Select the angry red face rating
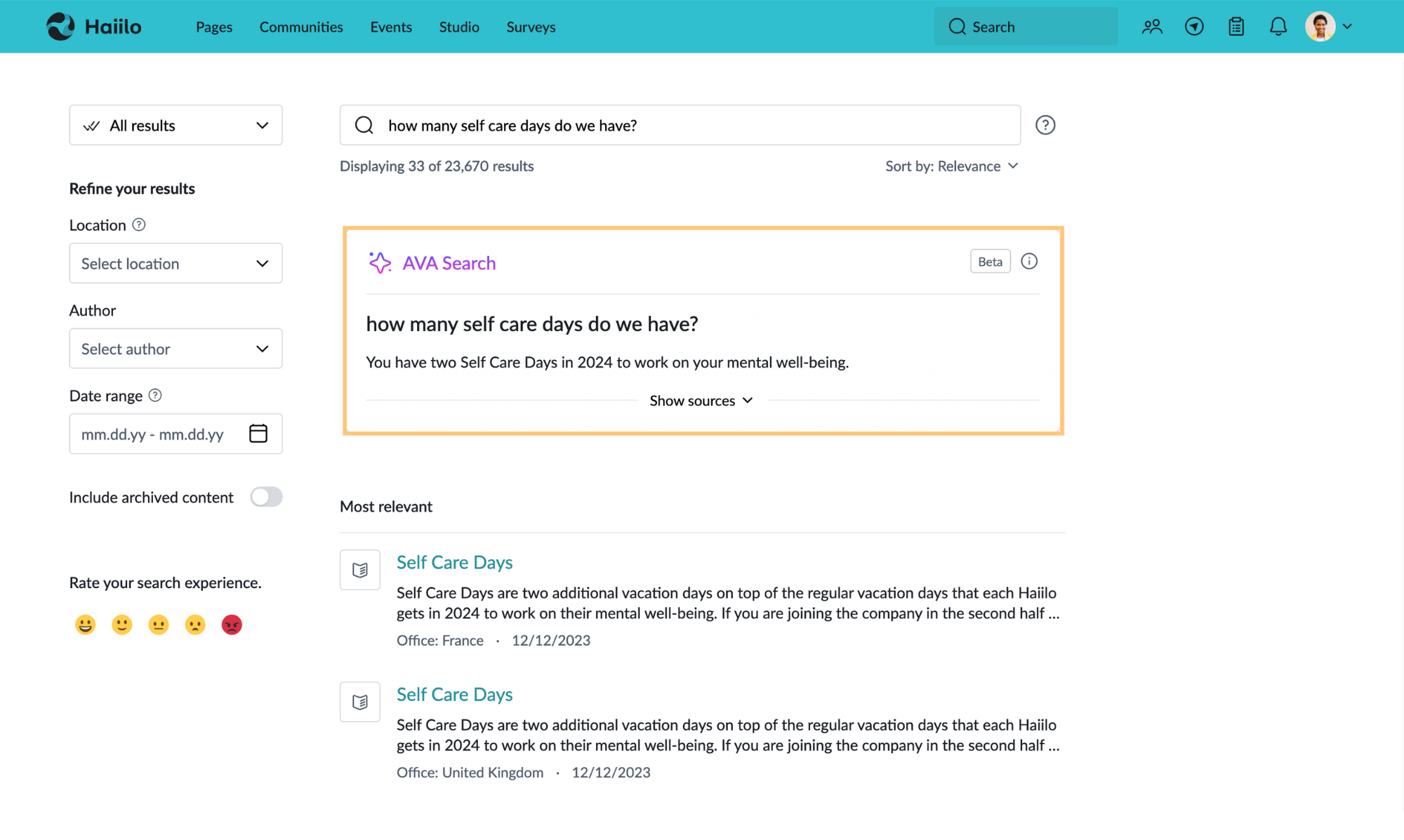Image resolution: width=1404 pixels, height=840 pixels. tap(232, 624)
